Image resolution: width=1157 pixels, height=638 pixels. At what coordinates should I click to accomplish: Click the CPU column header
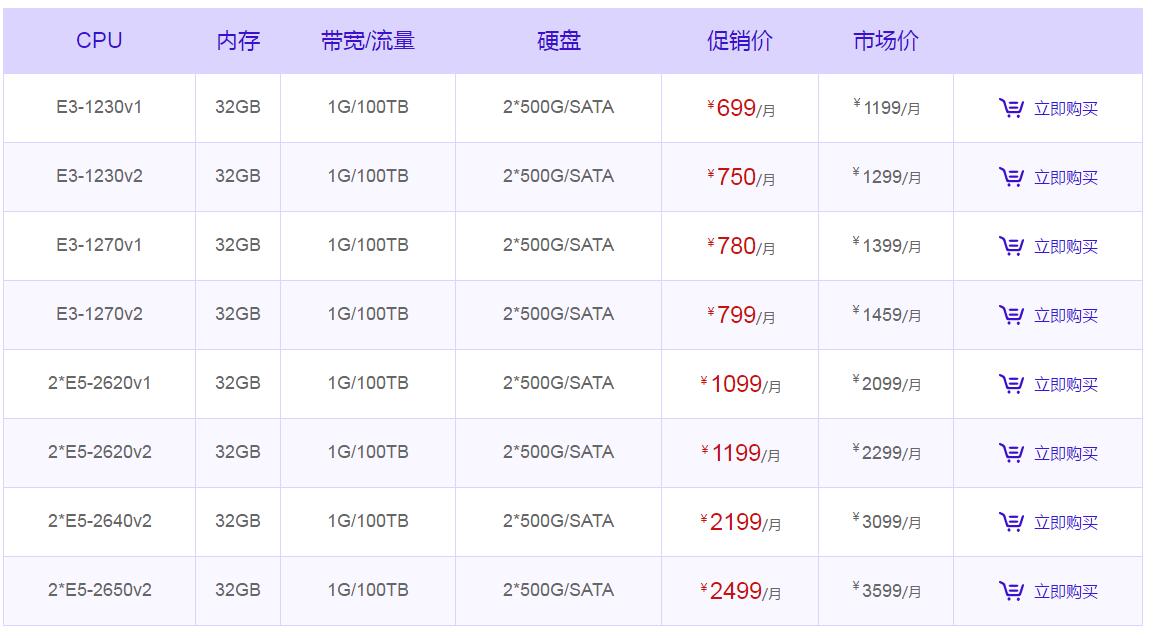tap(99, 41)
